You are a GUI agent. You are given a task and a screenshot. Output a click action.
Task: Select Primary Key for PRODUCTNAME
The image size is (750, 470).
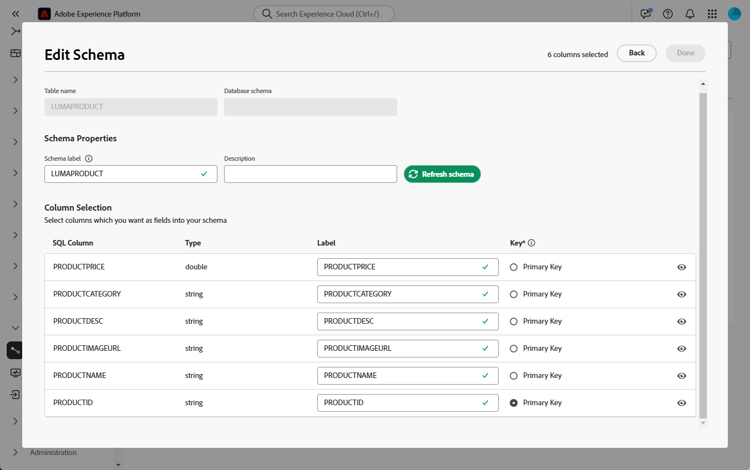click(514, 376)
